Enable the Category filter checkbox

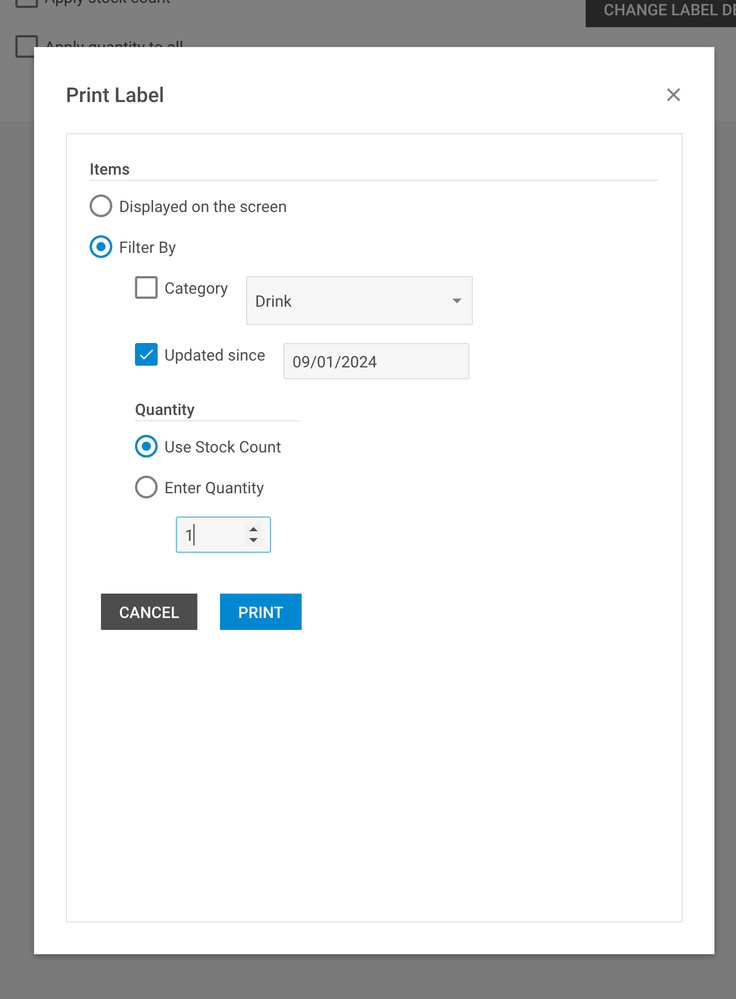coord(146,288)
